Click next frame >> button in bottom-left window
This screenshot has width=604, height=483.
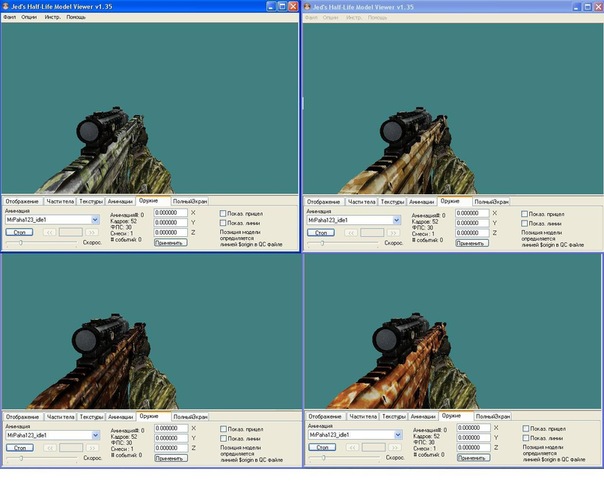(92, 448)
